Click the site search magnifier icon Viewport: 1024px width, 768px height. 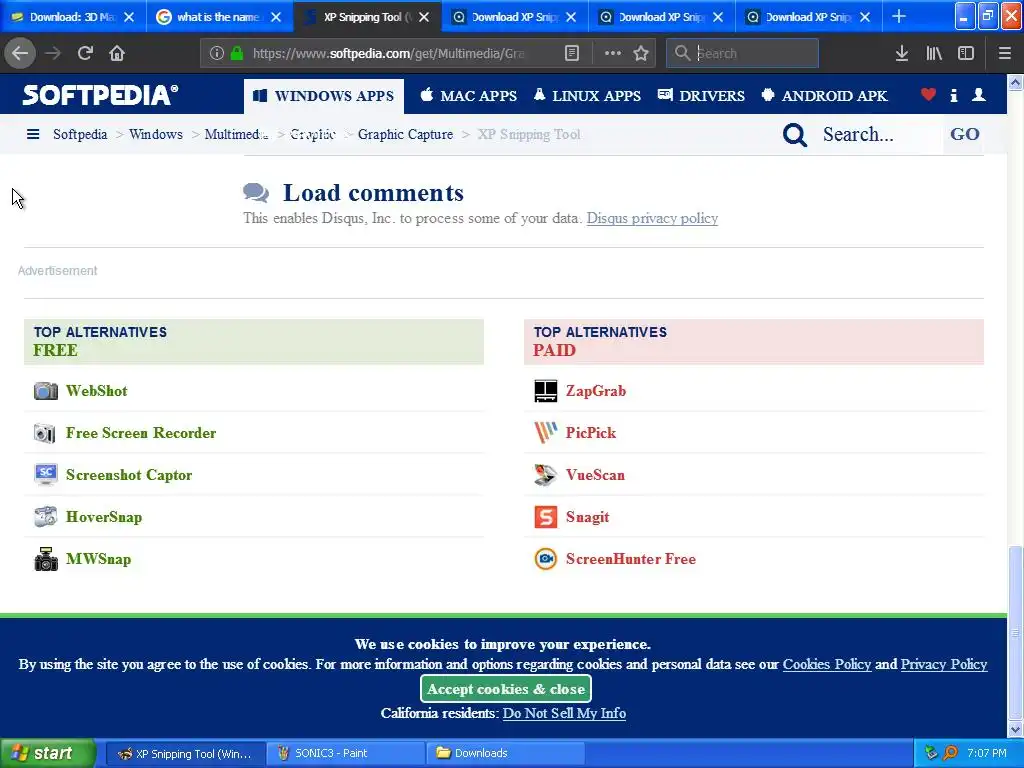coord(795,135)
